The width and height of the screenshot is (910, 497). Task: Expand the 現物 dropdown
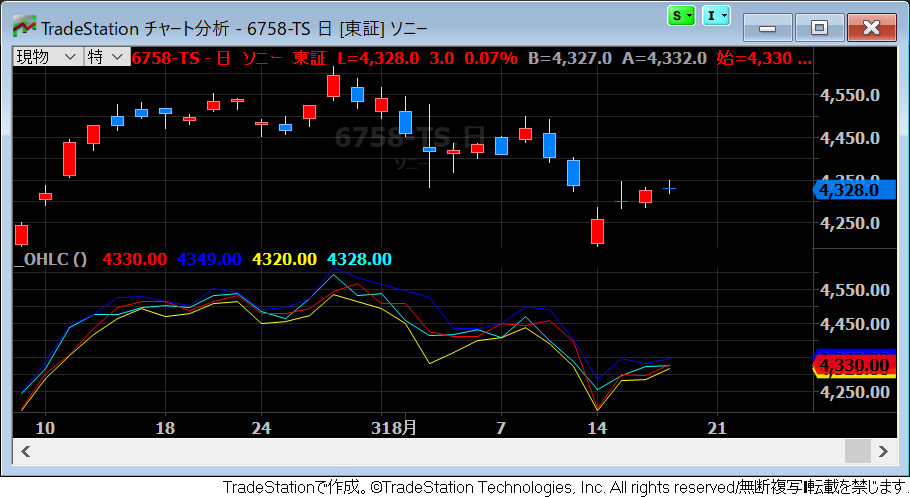[x=47, y=57]
